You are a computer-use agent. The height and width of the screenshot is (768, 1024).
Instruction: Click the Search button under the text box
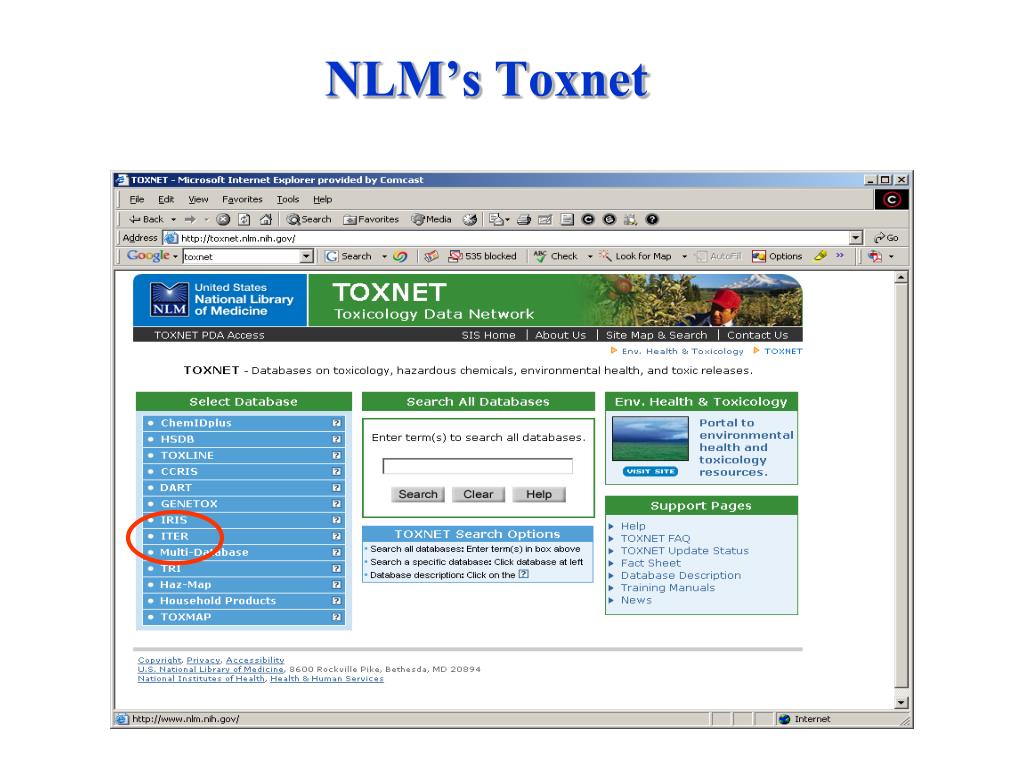418,494
